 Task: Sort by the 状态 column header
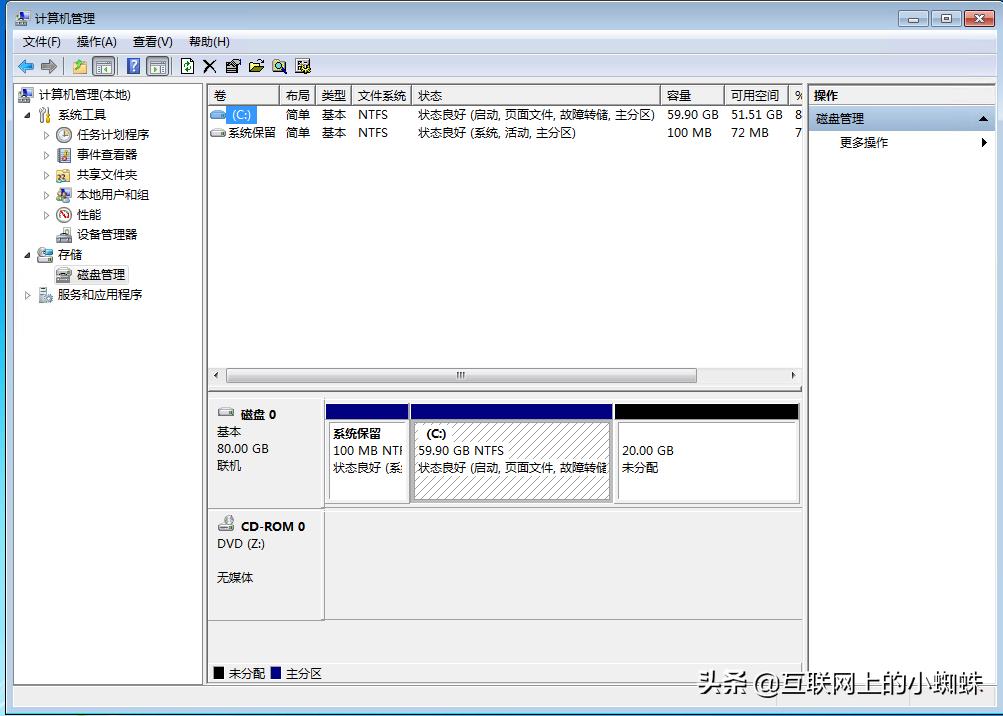(536, 95)
